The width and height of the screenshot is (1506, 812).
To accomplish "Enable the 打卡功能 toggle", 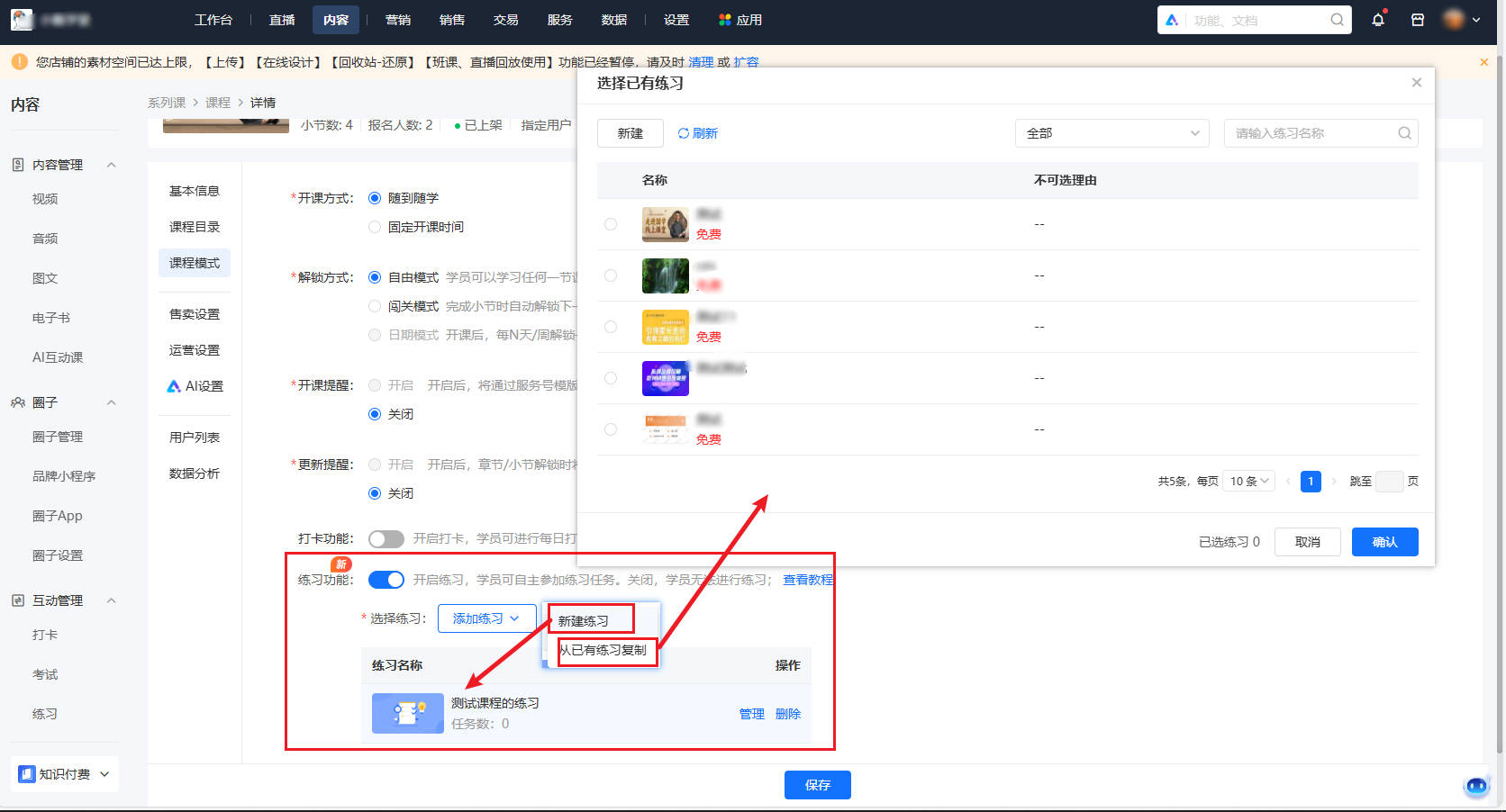I will coord(386,538).
